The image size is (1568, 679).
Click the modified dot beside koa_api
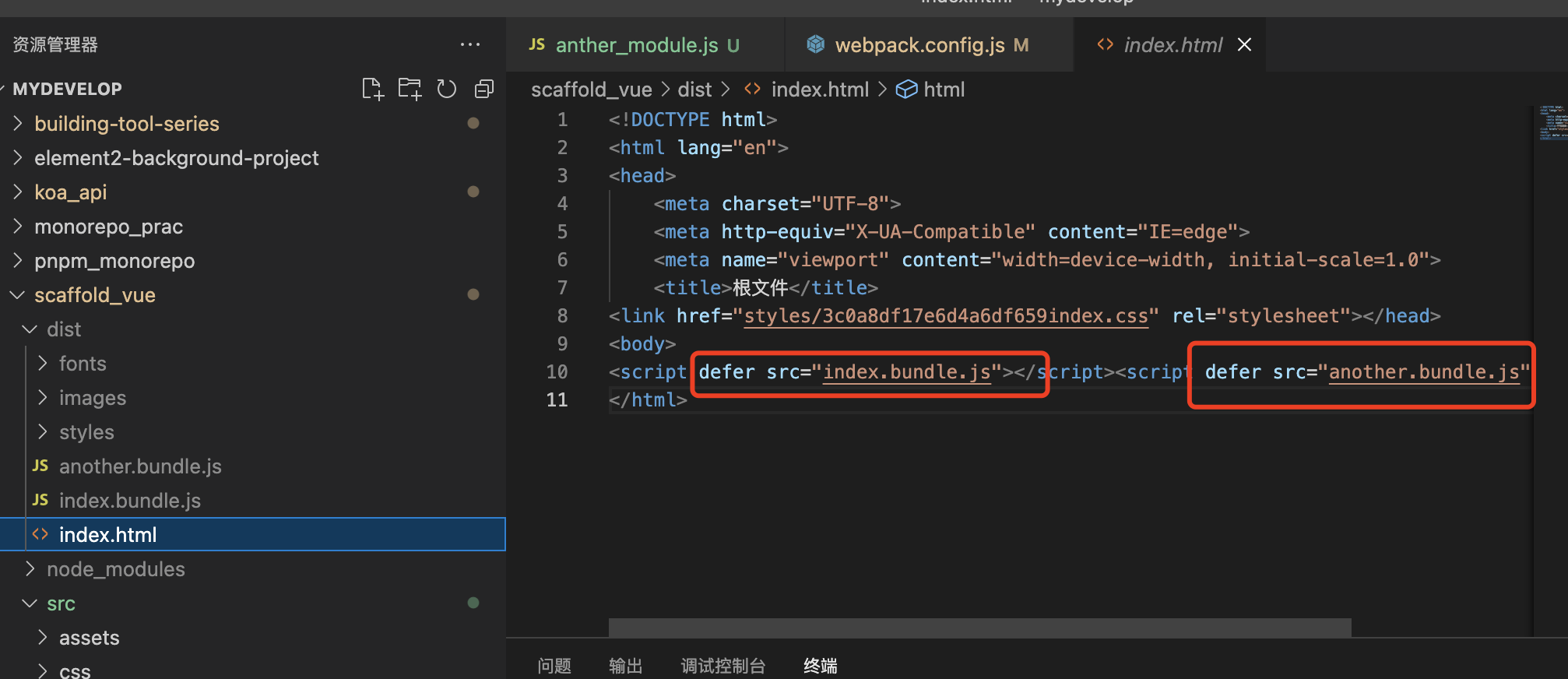click(x=473, y=192)
